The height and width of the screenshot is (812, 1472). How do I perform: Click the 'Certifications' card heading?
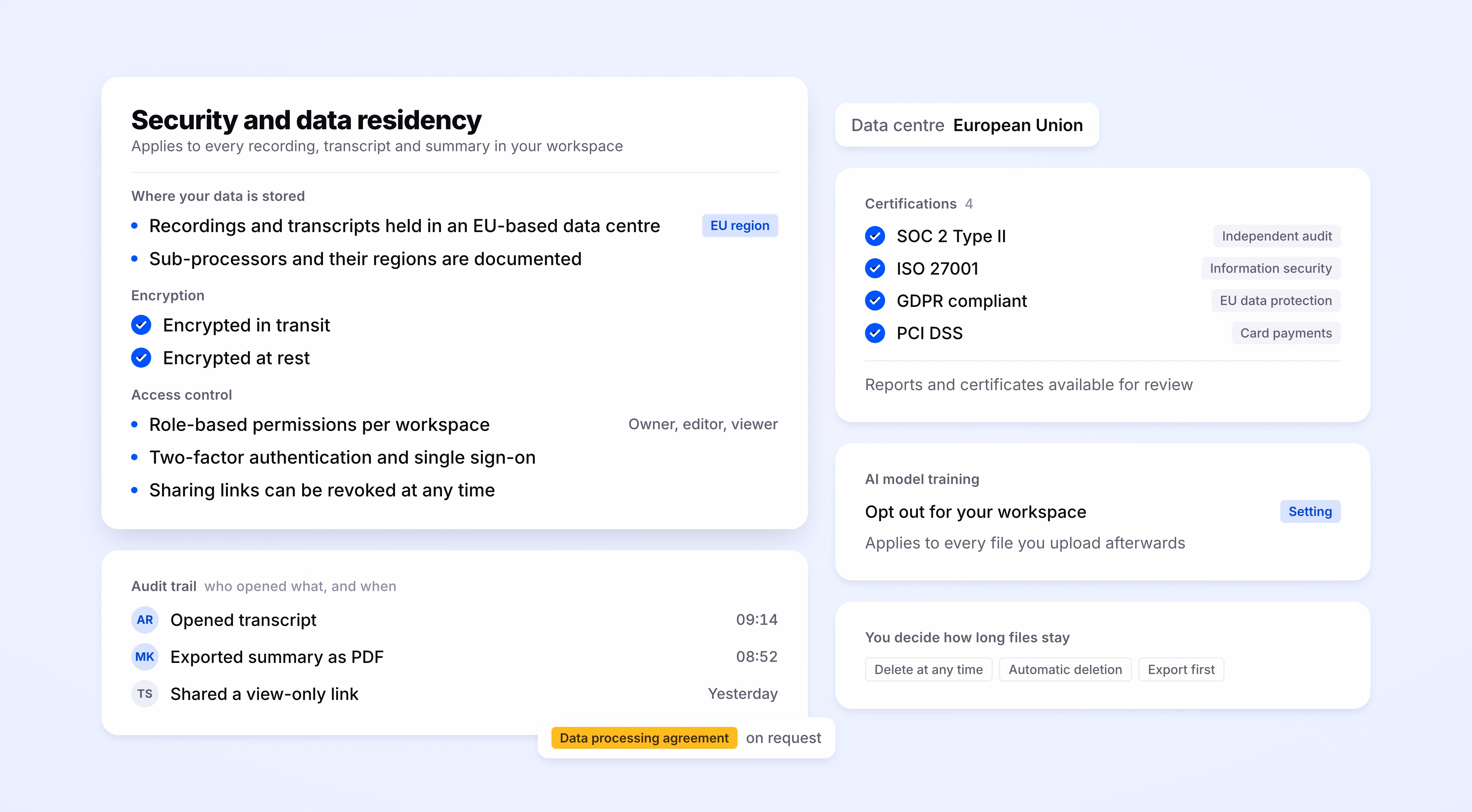(x=911, y=204)
